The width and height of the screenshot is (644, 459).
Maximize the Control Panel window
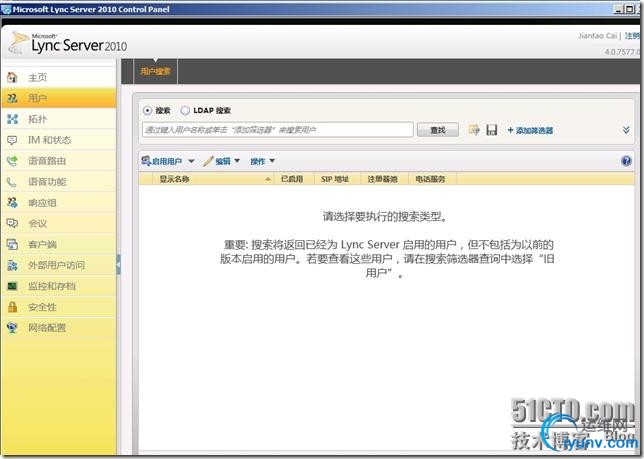coord(629,9)
